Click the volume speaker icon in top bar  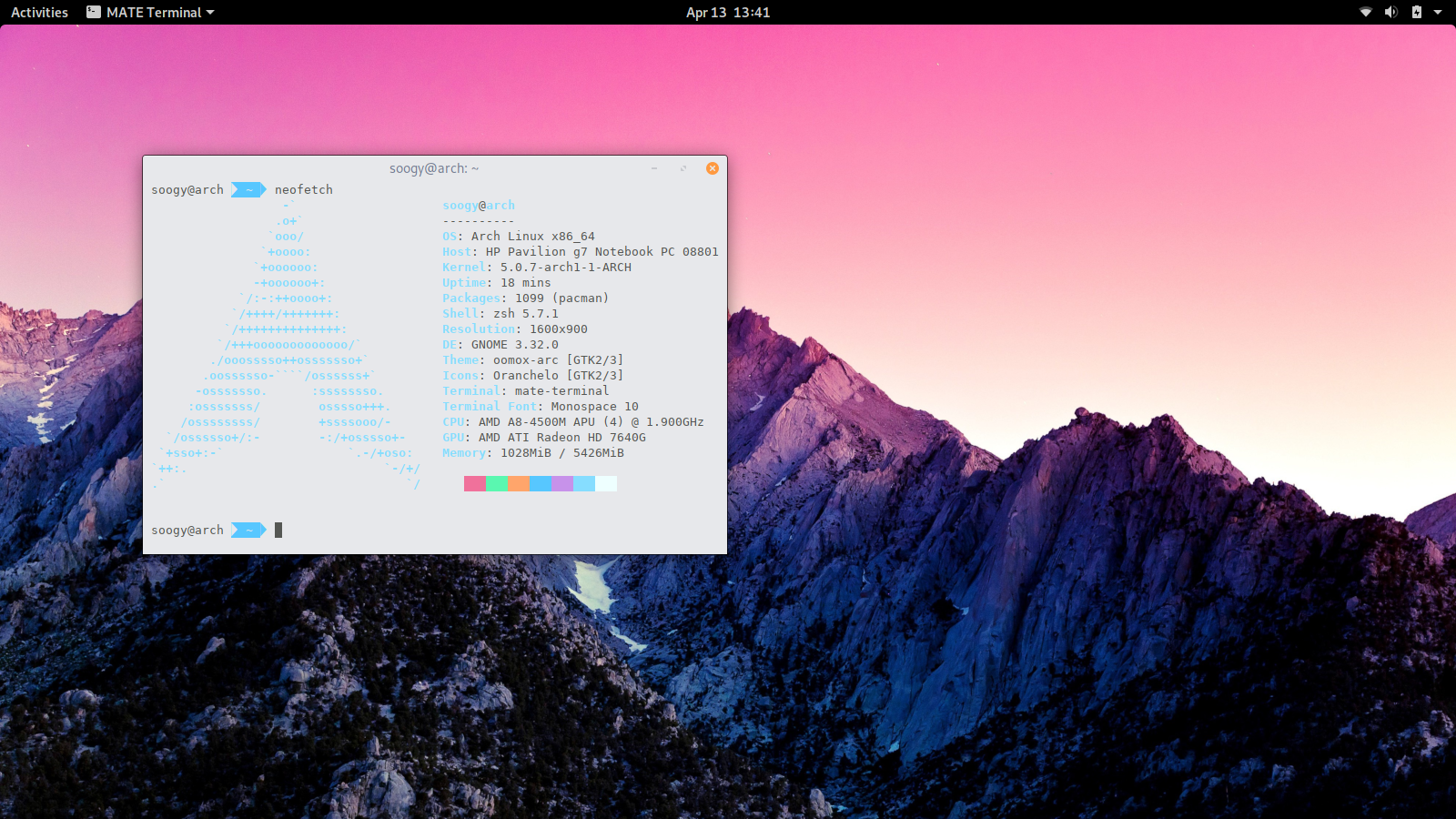pyautogui.click(x=1391, y=12)
